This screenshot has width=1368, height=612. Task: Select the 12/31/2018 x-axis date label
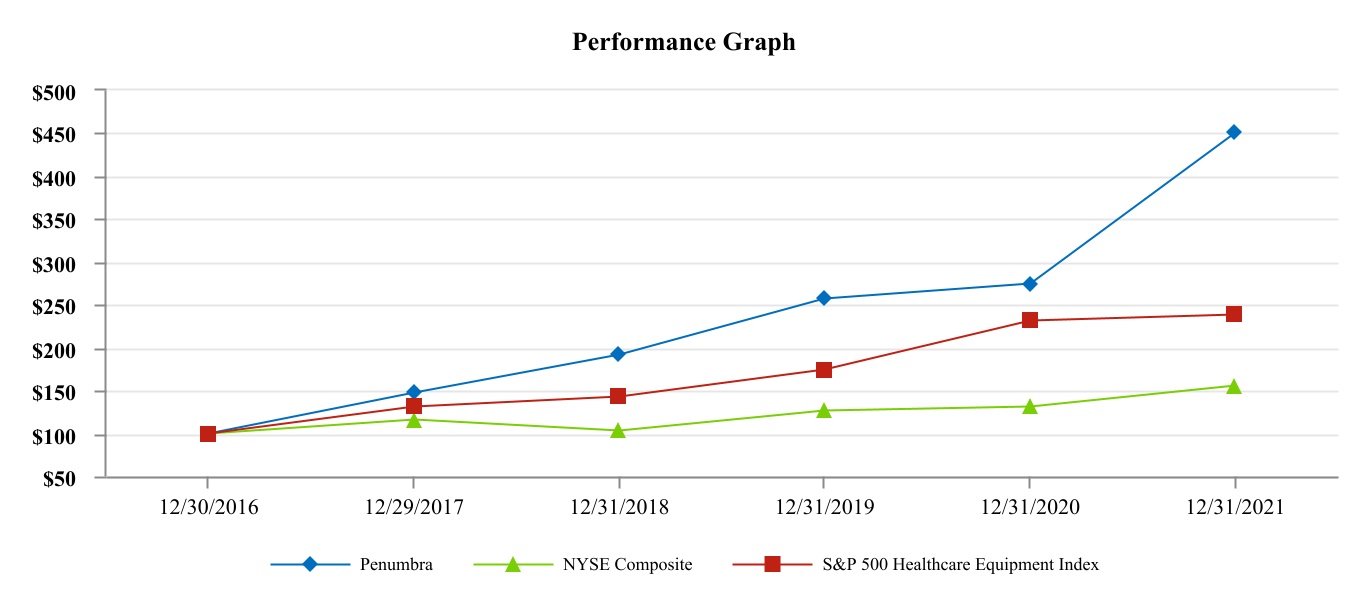(618, 507)
